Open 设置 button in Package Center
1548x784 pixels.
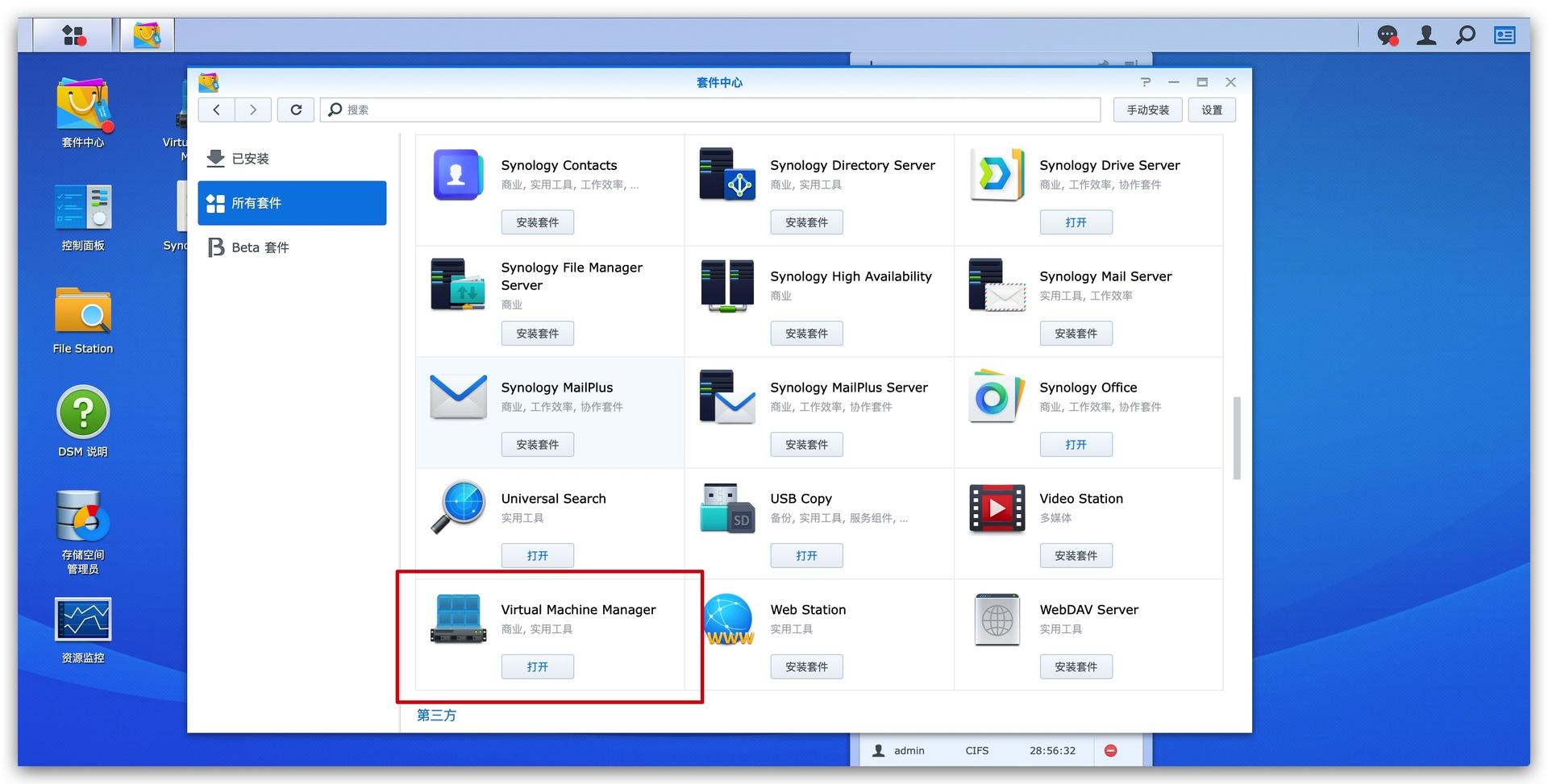click(1212, 110)
